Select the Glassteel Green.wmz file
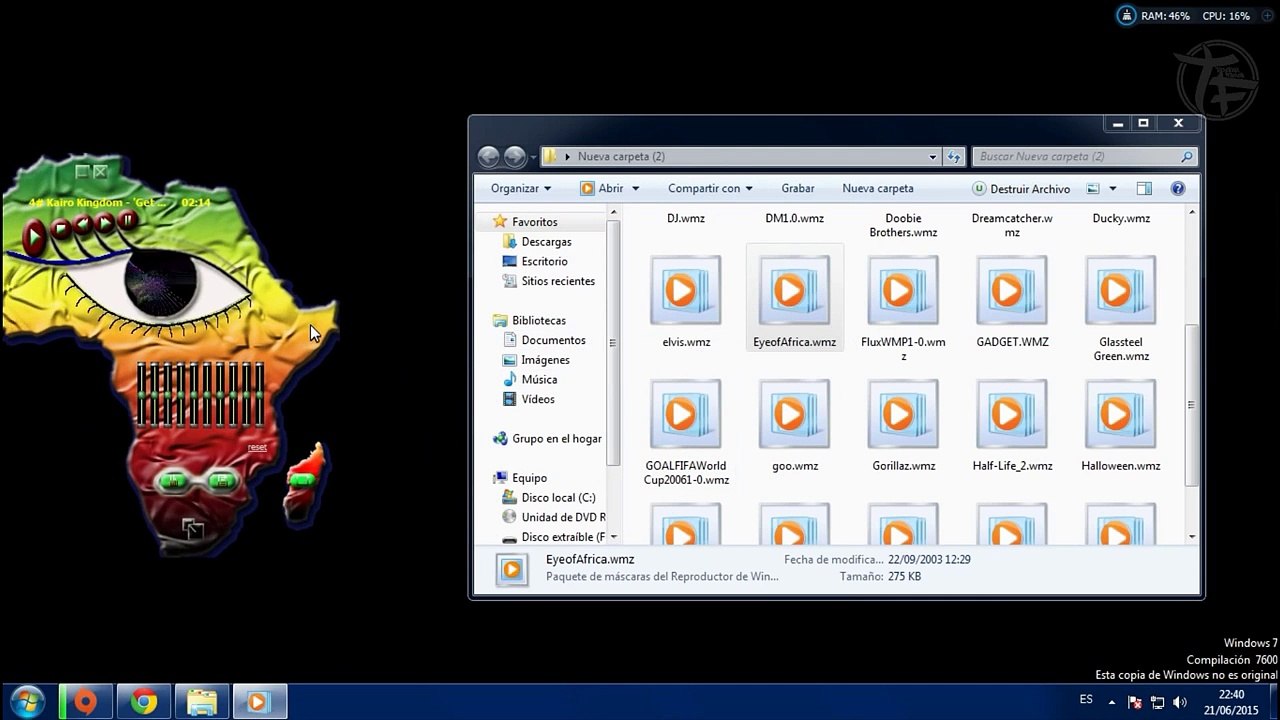1280x720 pixels. [1121, 309]
